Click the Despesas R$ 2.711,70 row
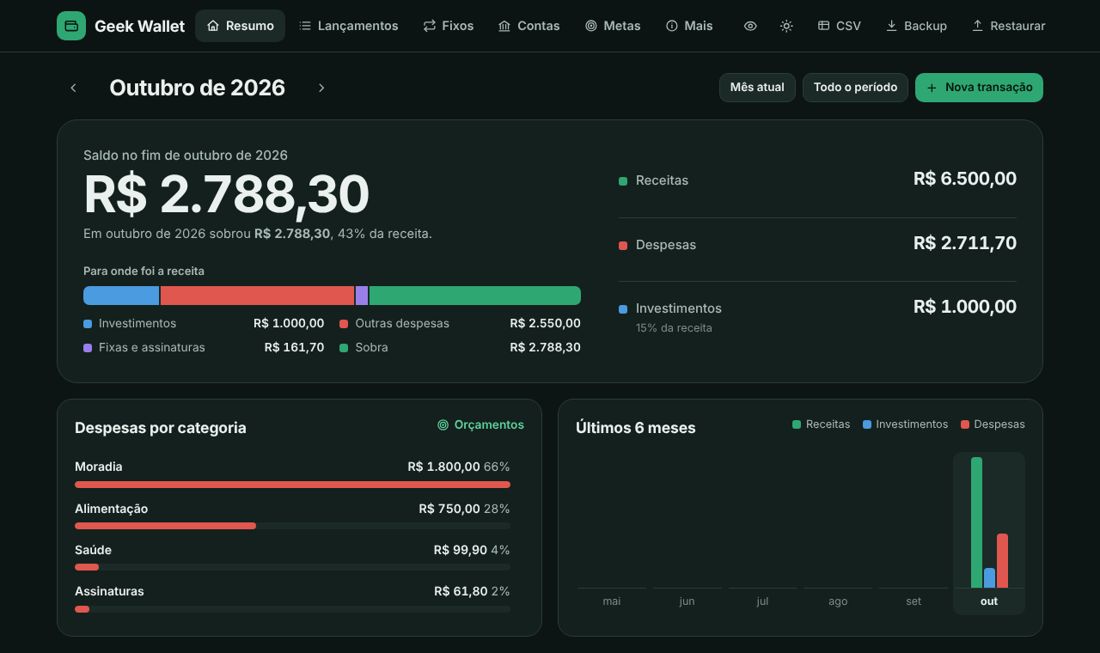Image resolution: width=1100 pixels, height=653 pixels. (817, 244)
